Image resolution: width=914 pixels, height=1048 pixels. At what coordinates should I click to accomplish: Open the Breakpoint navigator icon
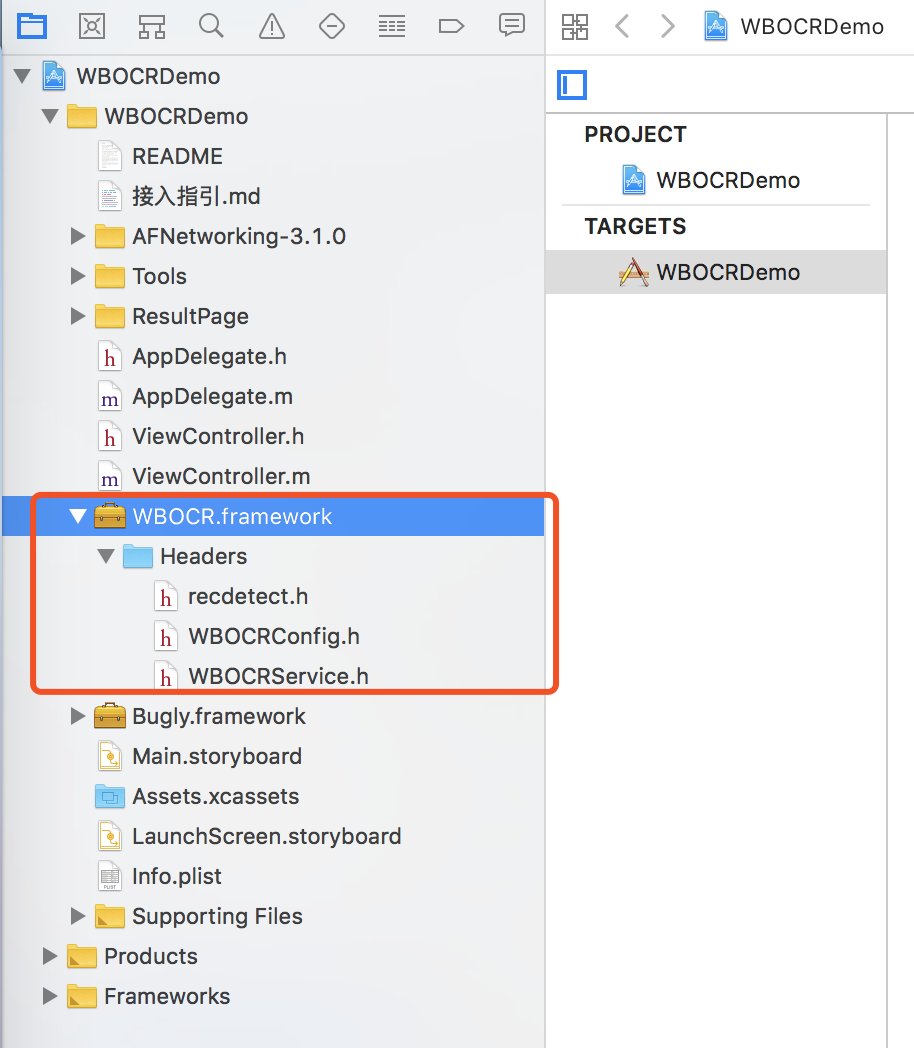point(451,26)
